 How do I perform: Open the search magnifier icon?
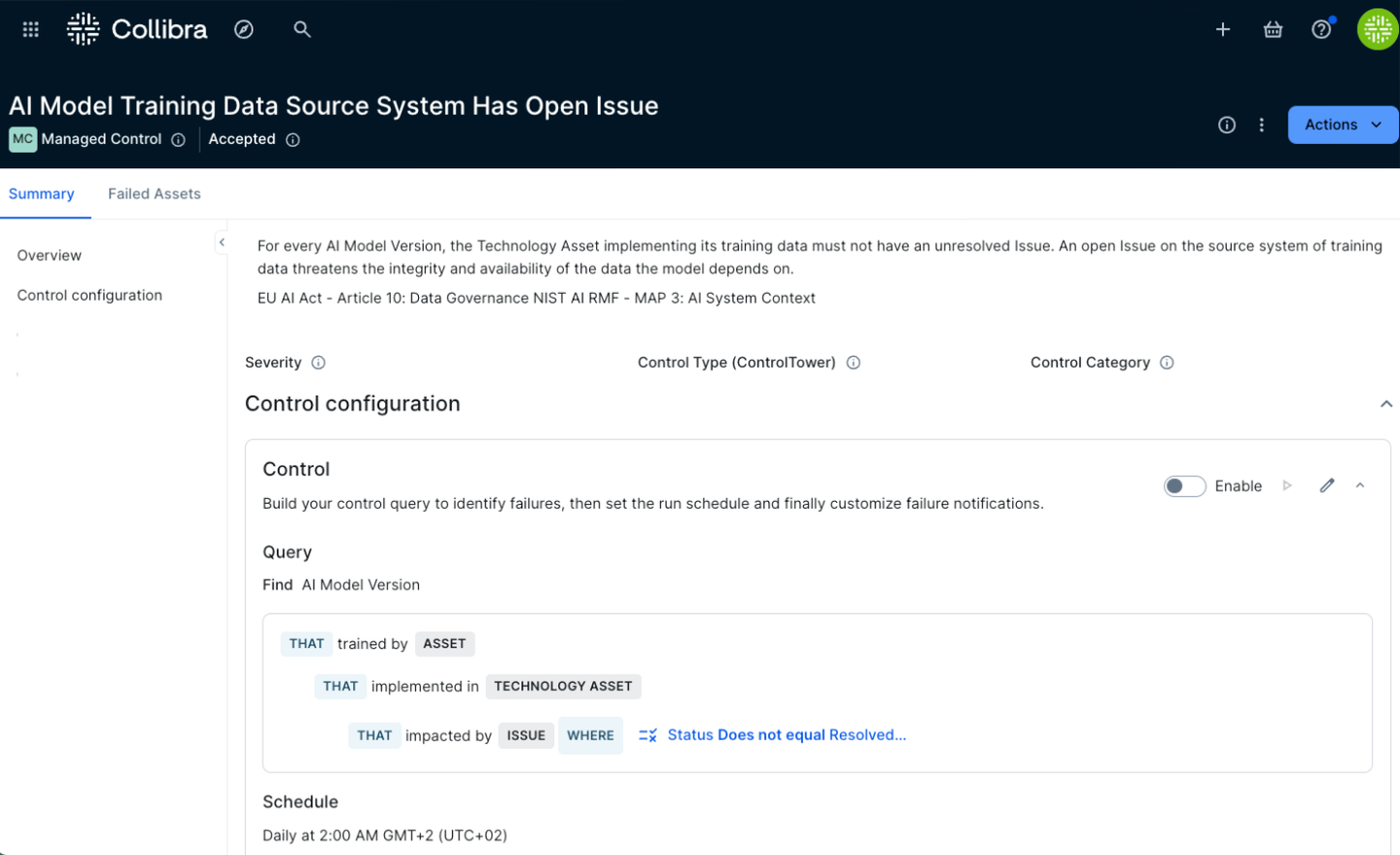302,29
